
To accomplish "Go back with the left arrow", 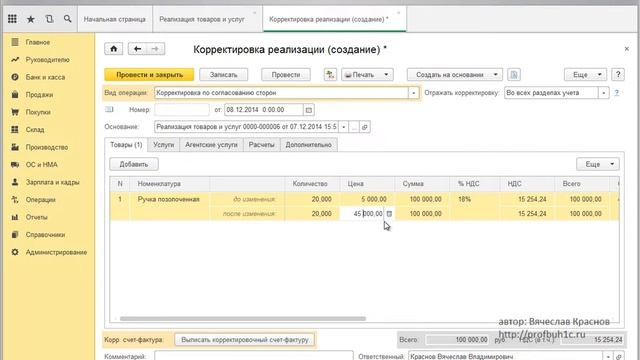I will [x=138, y=49].
